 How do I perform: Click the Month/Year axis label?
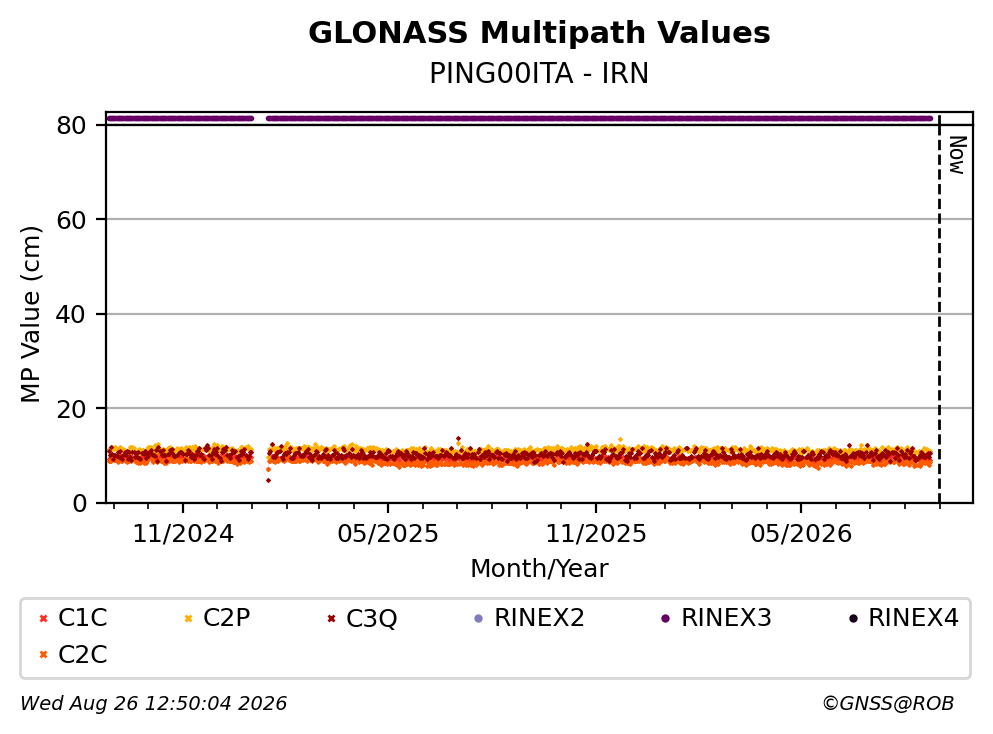tap(539, 569)
